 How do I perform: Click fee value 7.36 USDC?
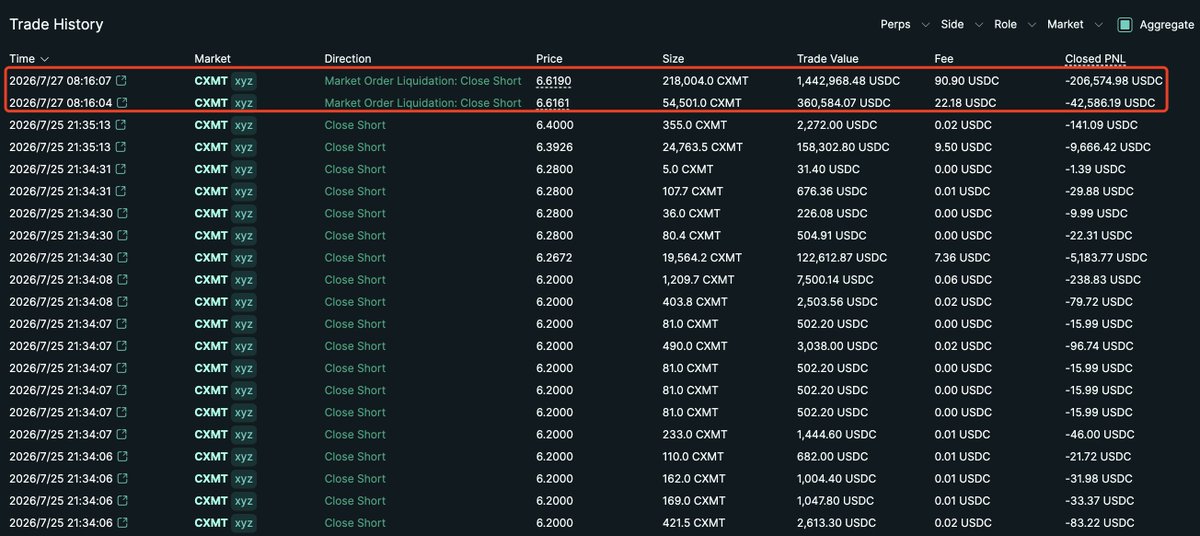click(x=962, y=257)
